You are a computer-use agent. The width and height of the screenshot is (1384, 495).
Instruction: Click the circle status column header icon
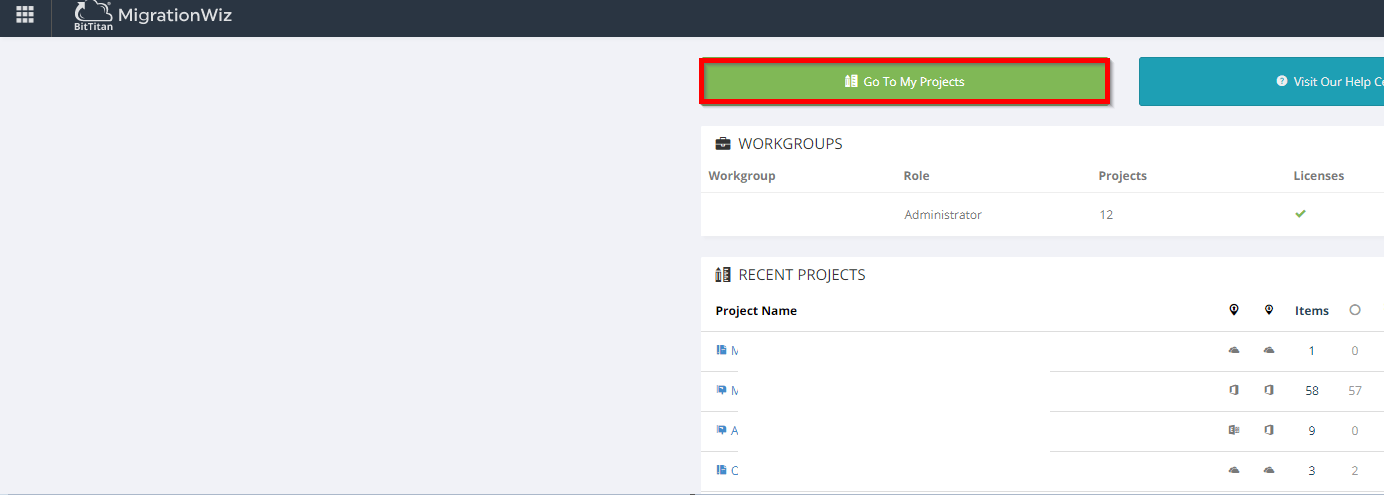pyautogui.click(x=1355, y=310)
